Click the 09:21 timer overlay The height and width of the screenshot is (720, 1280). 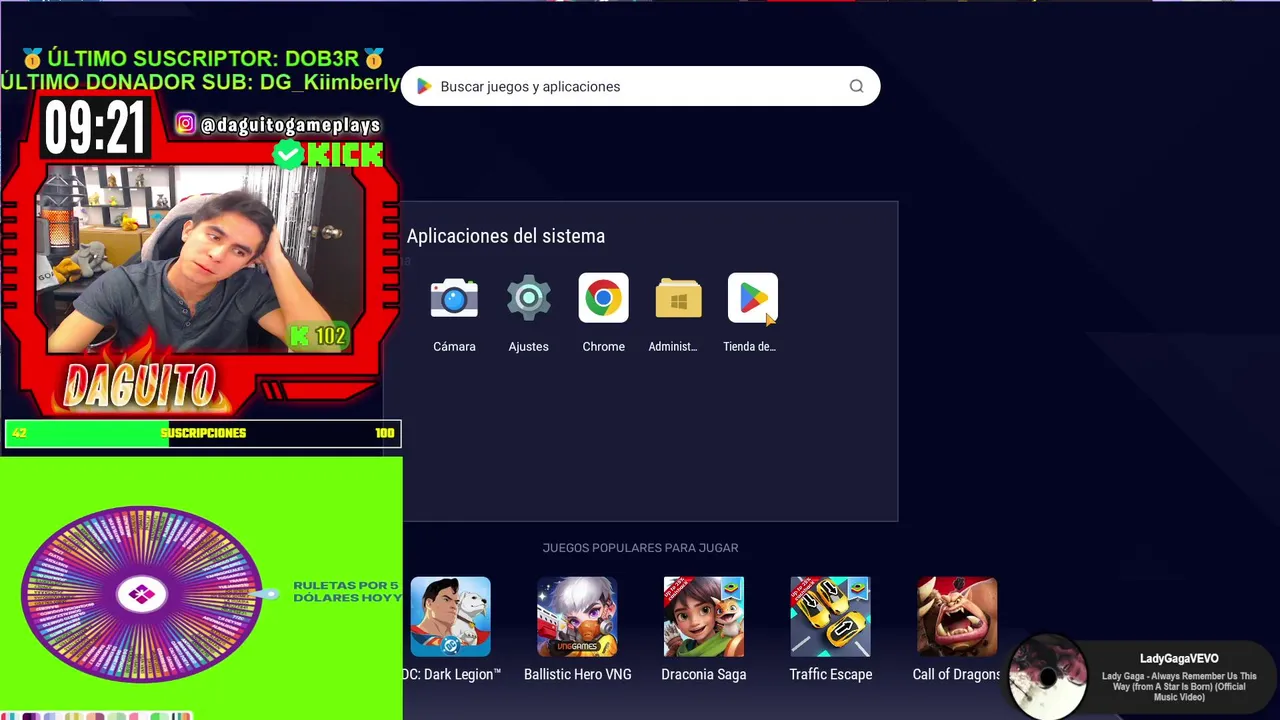click(x=95, y=128)
